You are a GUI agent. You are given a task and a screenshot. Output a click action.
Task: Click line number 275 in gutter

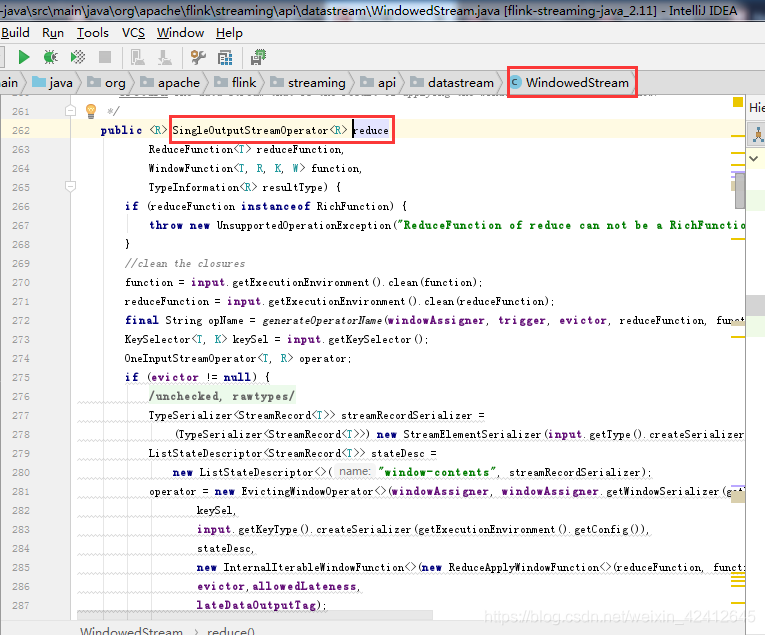(x=21, y=377)
